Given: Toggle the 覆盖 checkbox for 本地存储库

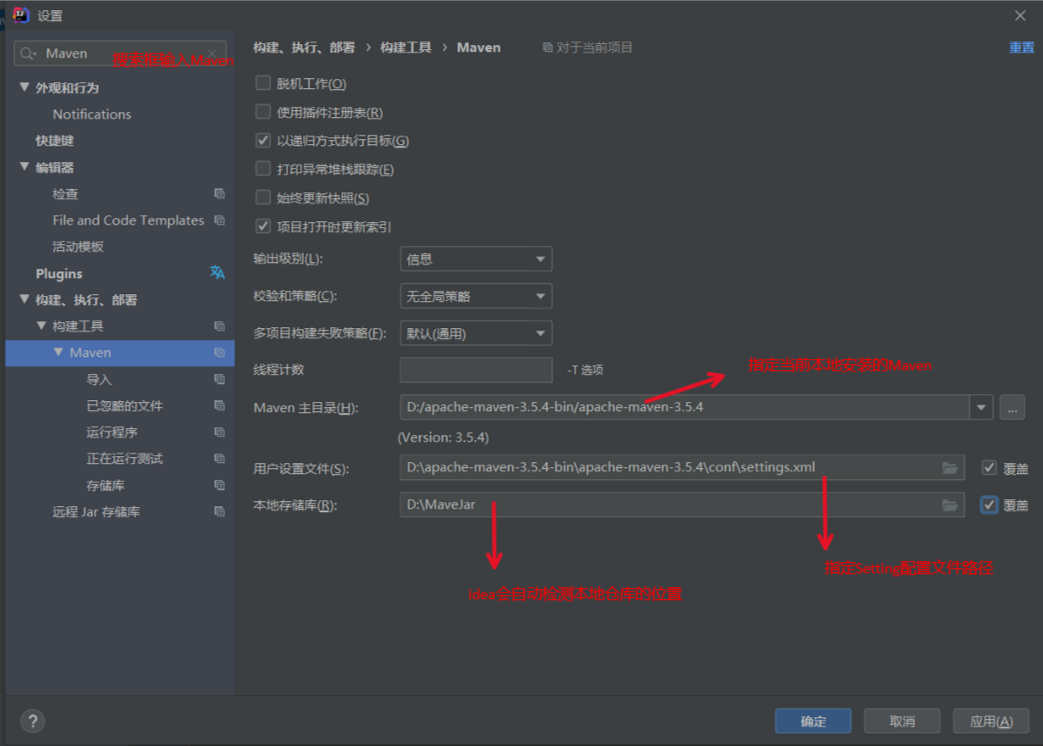Looking at the screenshot, I should point(989,505).
